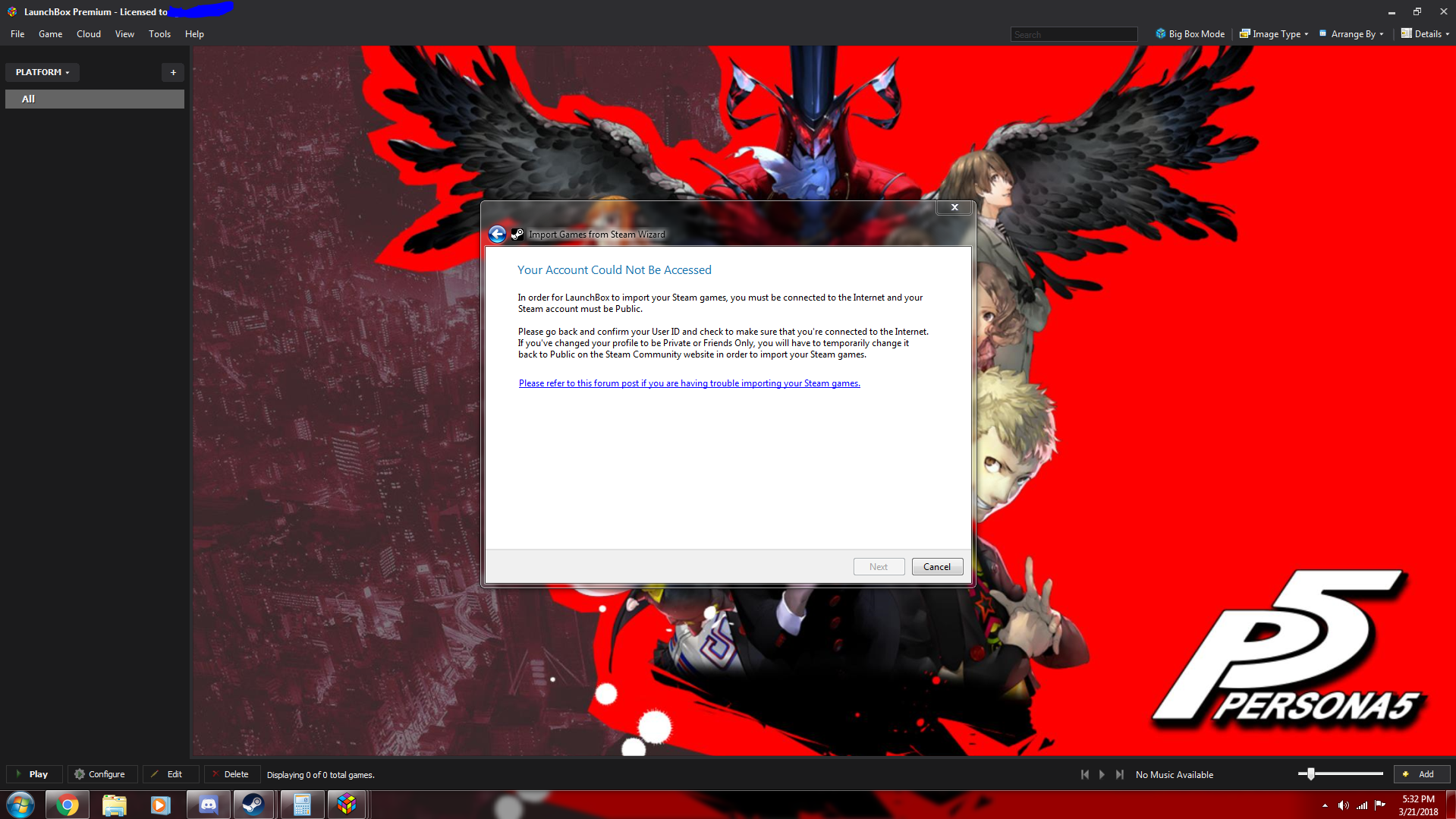Expand the Arrange By dropdown

(x=1351, y=34)
